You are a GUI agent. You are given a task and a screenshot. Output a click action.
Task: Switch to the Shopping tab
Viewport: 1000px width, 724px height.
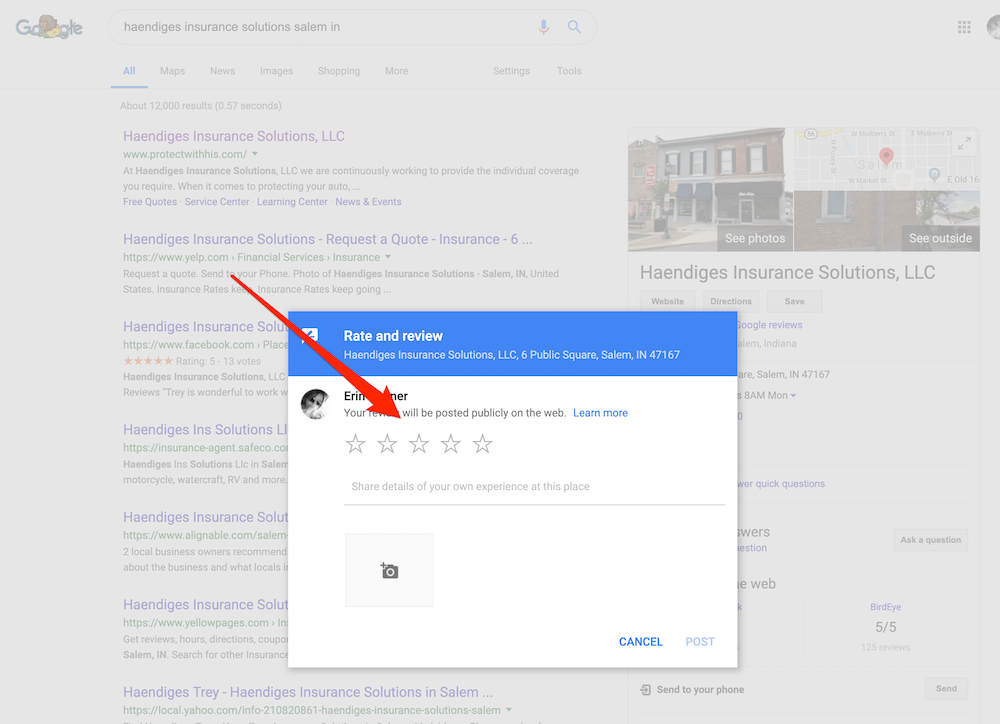[x=339, y=71]
